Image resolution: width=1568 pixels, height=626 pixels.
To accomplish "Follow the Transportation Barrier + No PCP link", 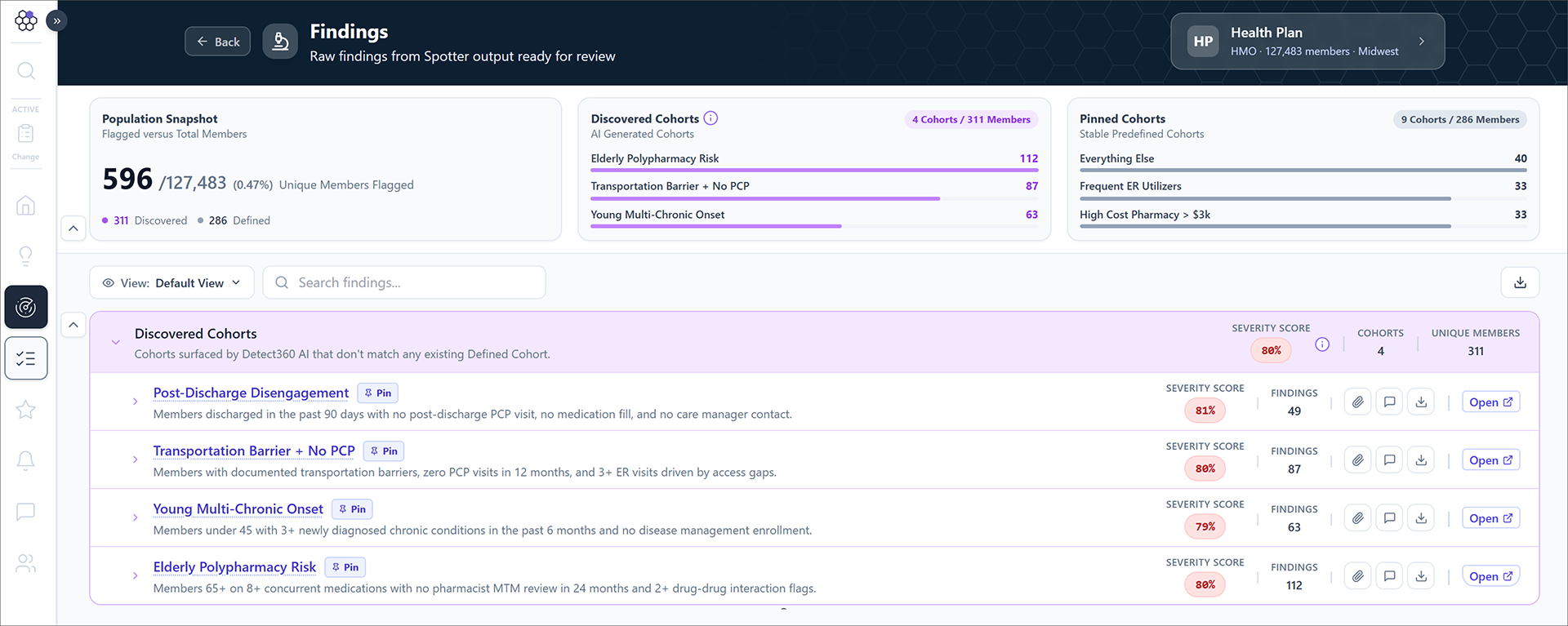I will coord(254,451).
